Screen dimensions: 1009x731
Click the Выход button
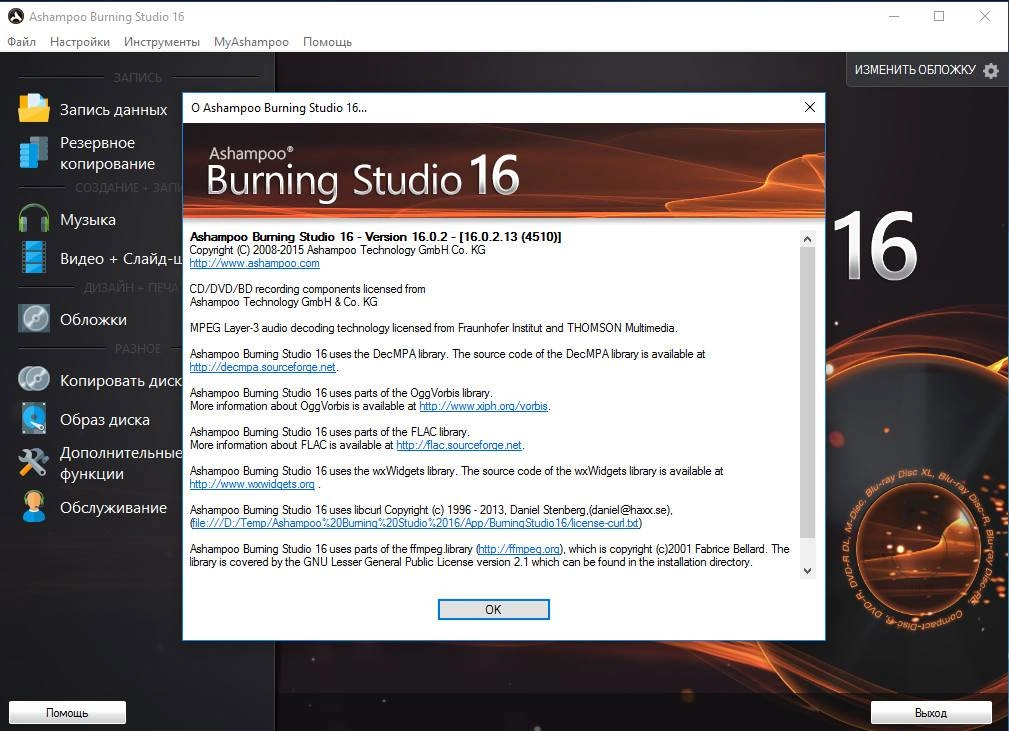tap(930, 712)
